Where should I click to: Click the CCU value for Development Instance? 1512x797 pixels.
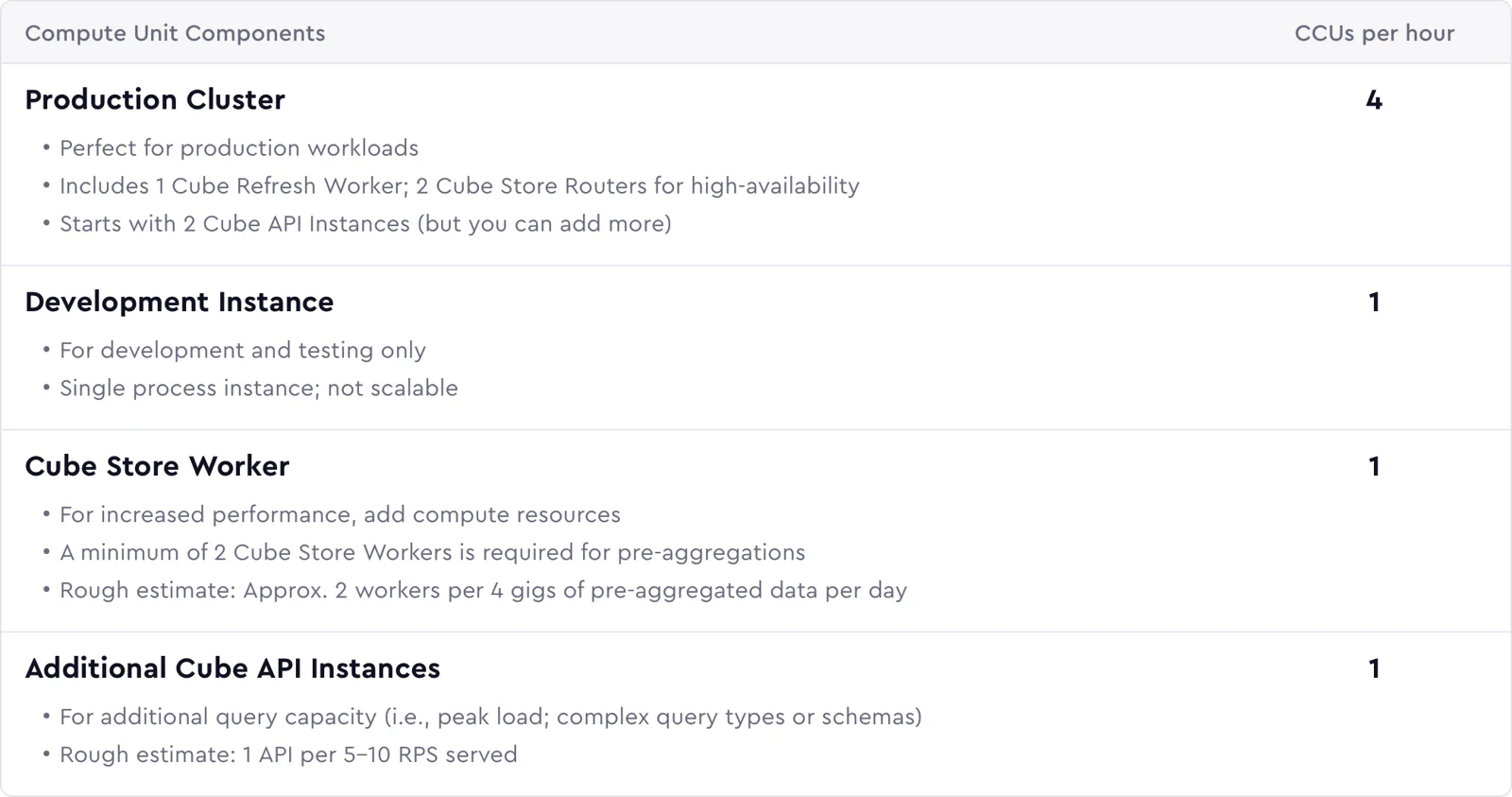[1374, 302]
